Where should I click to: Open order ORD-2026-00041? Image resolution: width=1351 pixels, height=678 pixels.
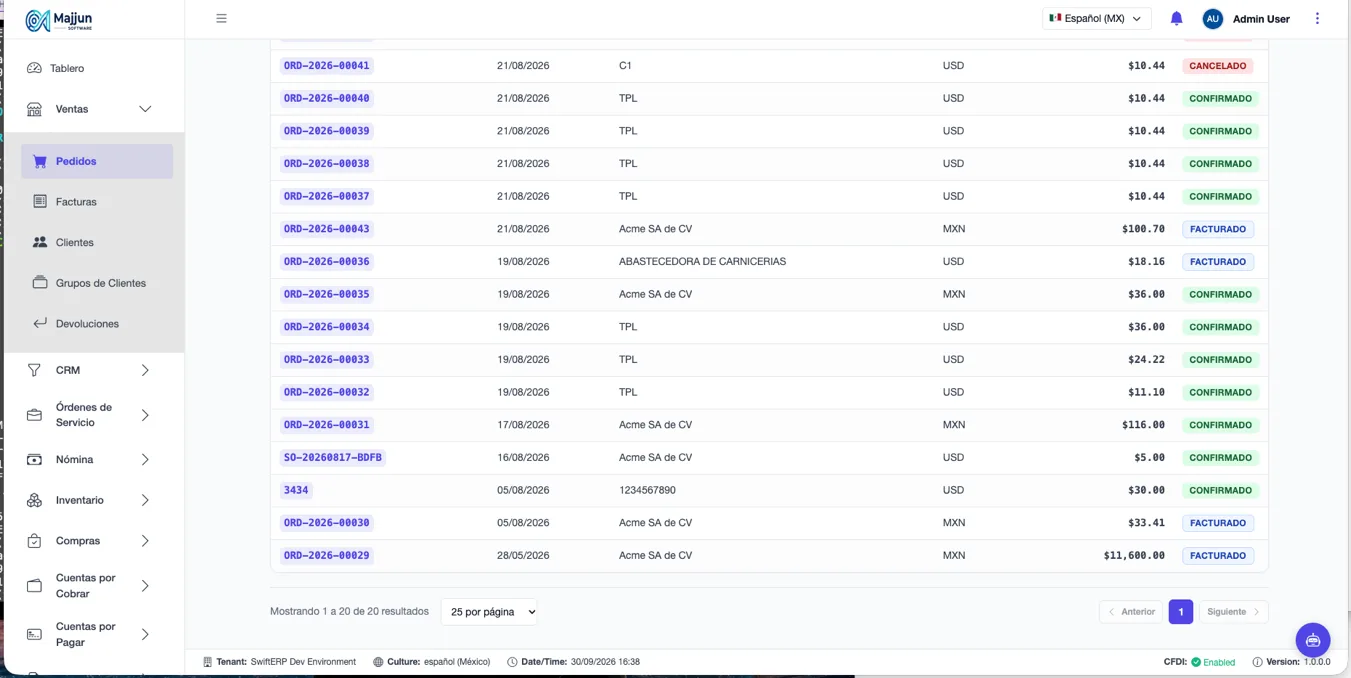(326, 66)
